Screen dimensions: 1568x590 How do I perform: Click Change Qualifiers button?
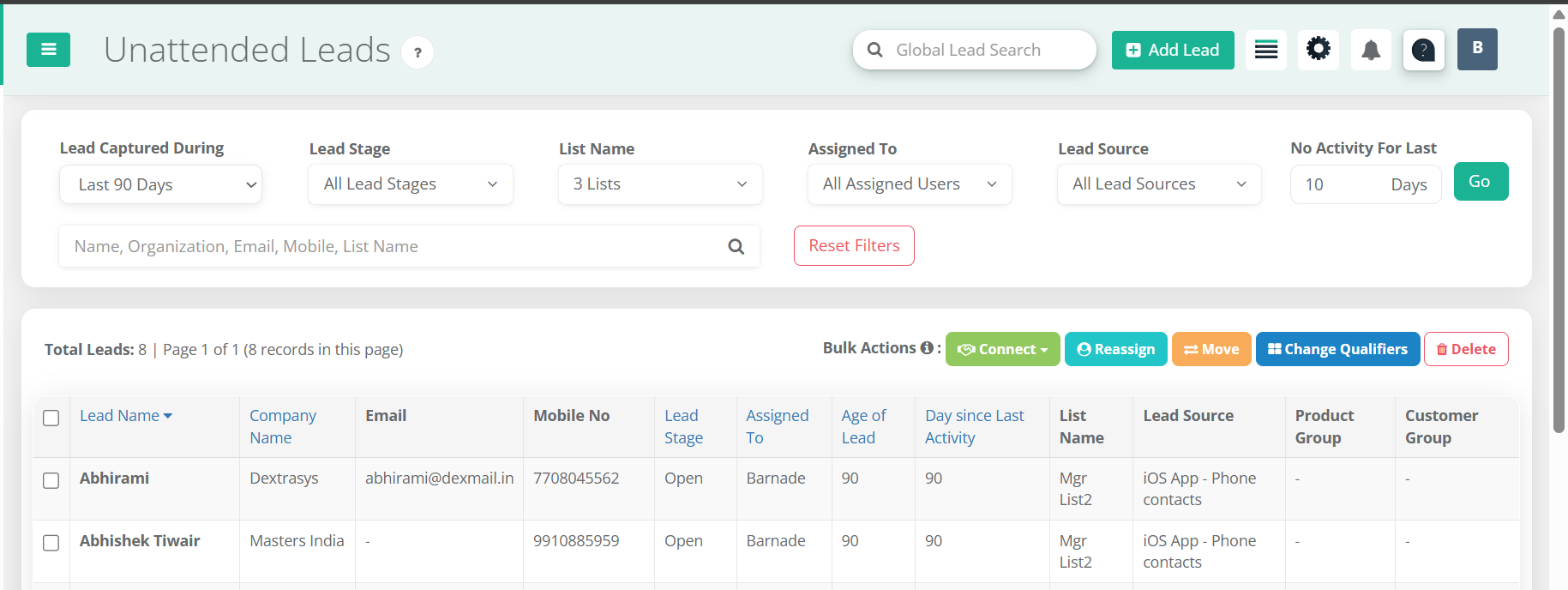[x=1337, y=349]
